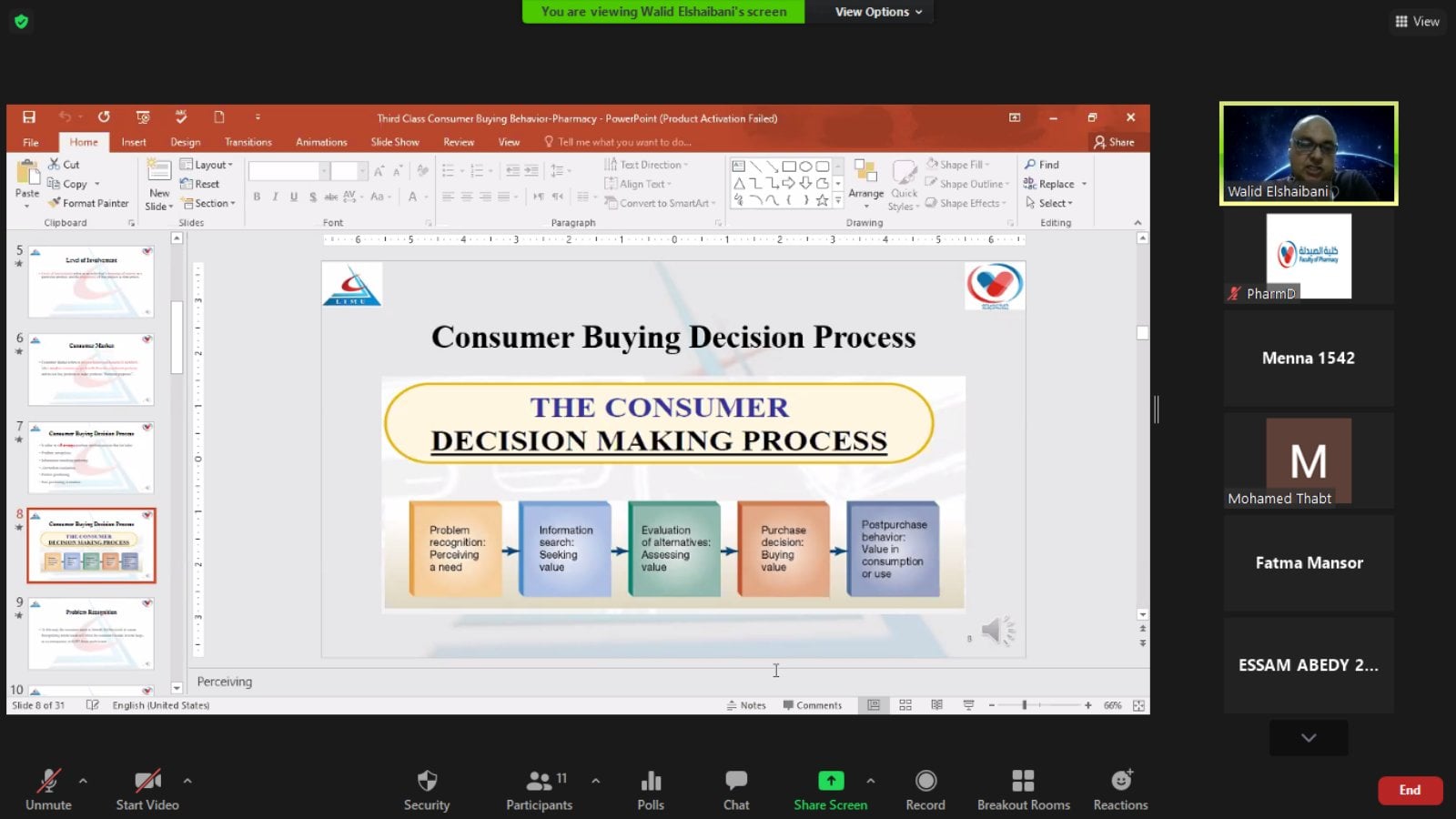Toggle Start Video on
Viewport: 1456px width, 819px height.
click(147, 782)
